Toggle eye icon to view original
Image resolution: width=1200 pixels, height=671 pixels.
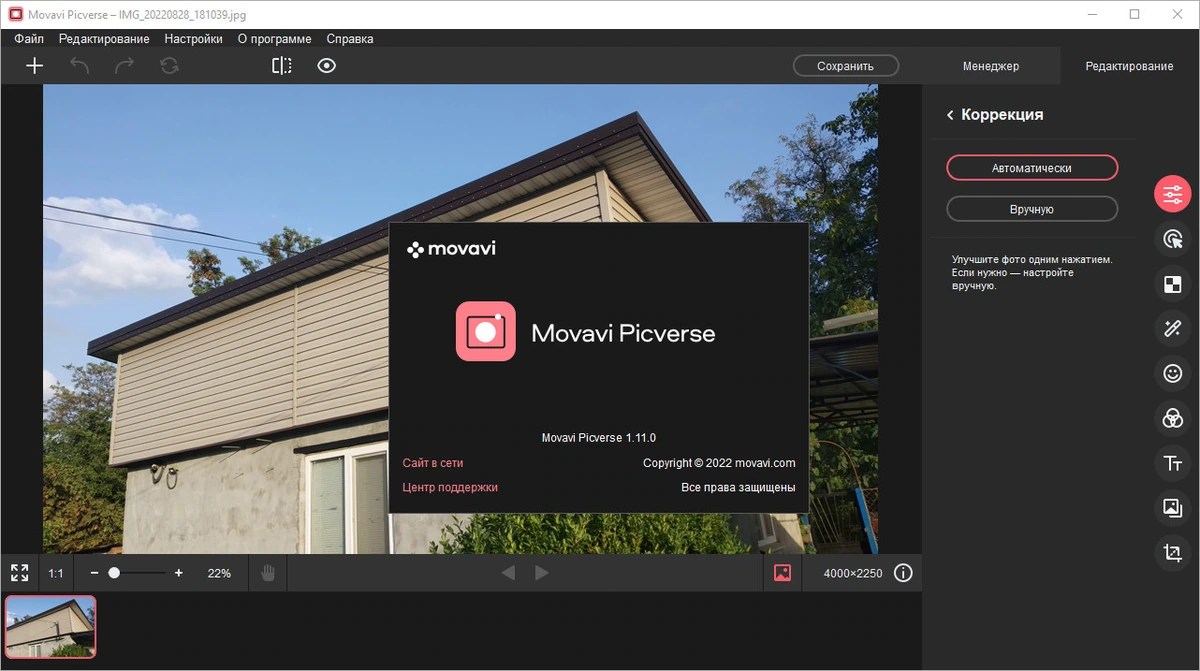pos(327,66)
